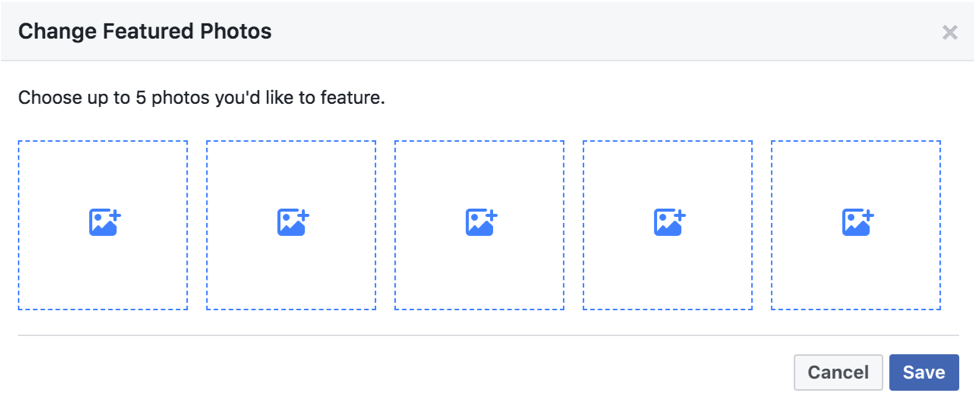Click the plus sign on the rightmost photo icon
The height and width of the screenshot is (404, 974).
point(868,215)
